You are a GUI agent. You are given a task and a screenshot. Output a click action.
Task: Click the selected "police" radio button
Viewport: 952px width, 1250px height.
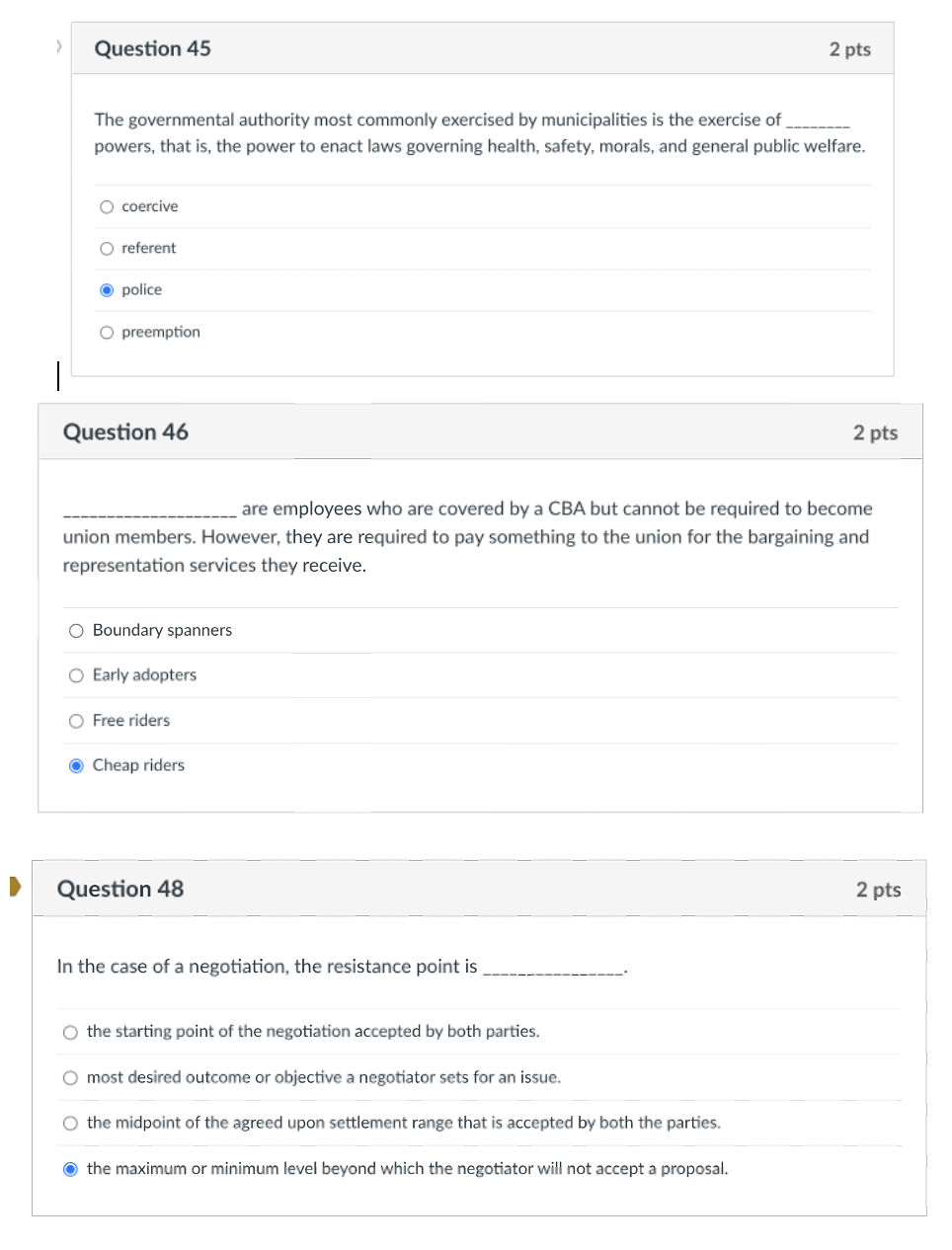click(x=107, y=289)
